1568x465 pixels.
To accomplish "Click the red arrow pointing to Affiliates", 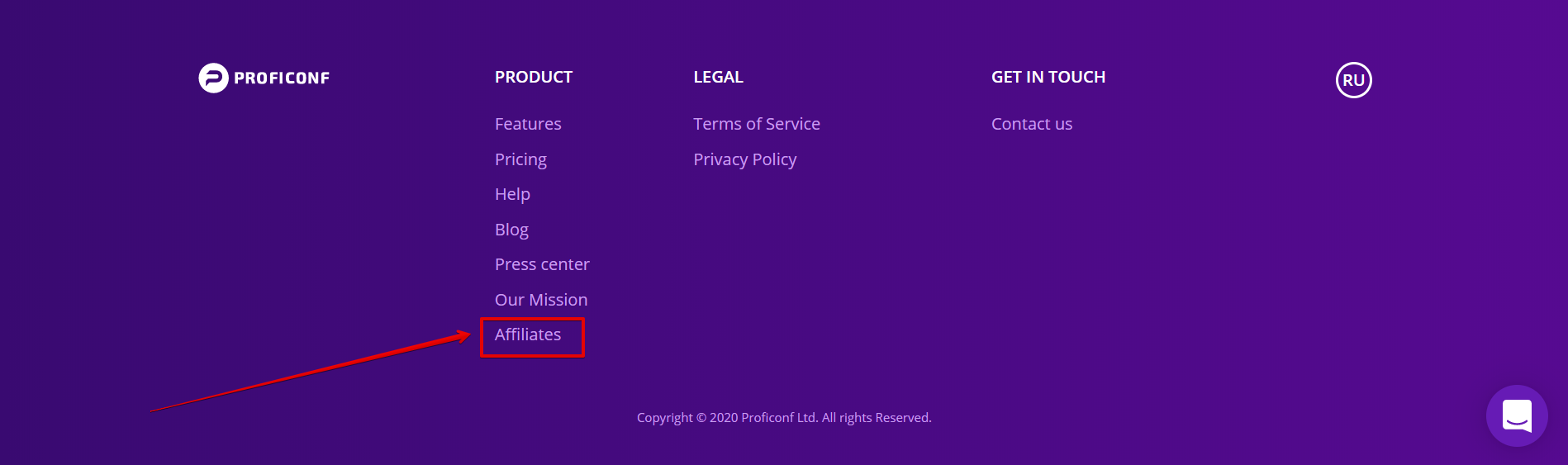I will [x=310, y=371].
